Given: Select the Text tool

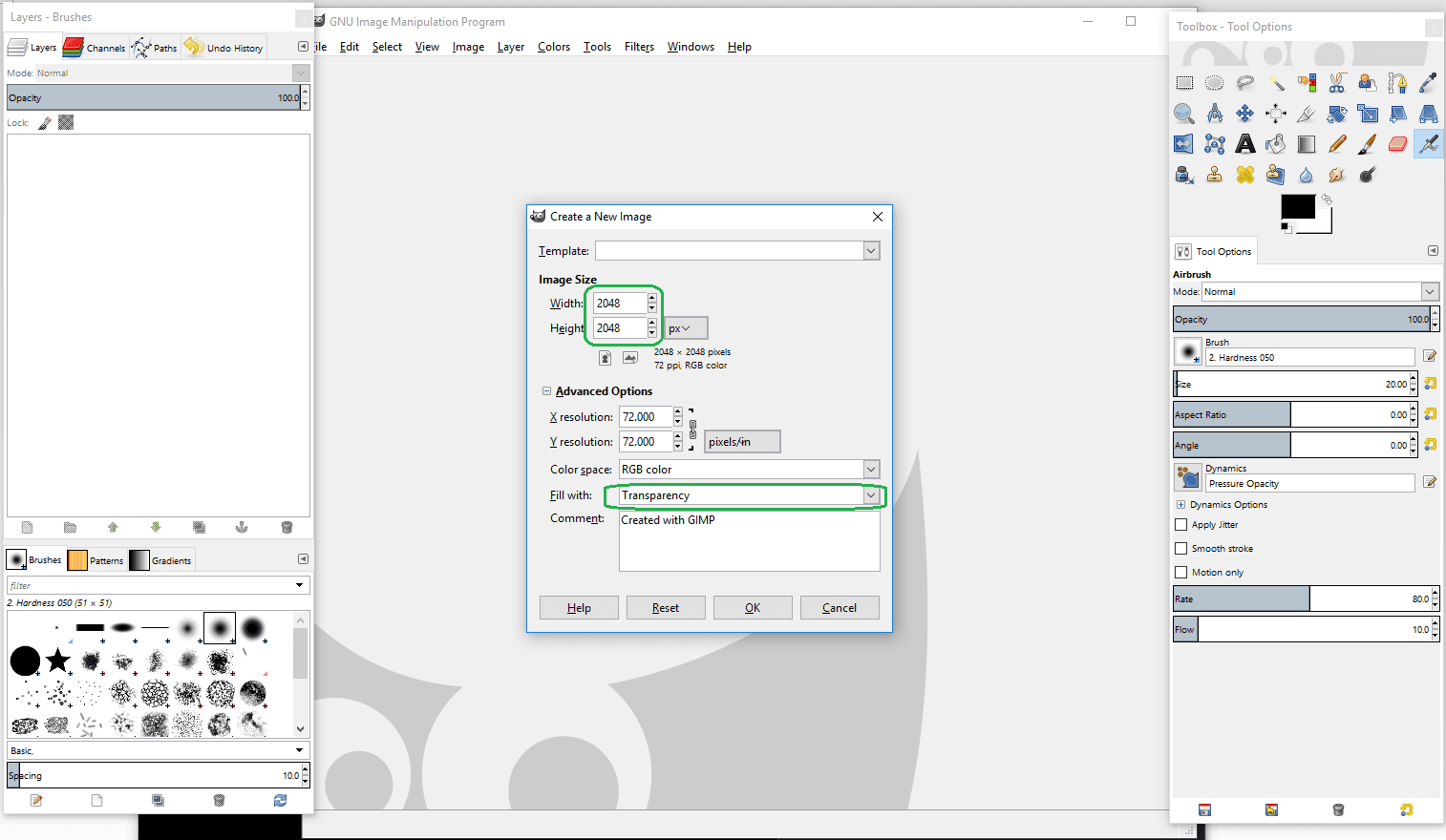Looking at the screenshot, I should (x=1244, y=144).
